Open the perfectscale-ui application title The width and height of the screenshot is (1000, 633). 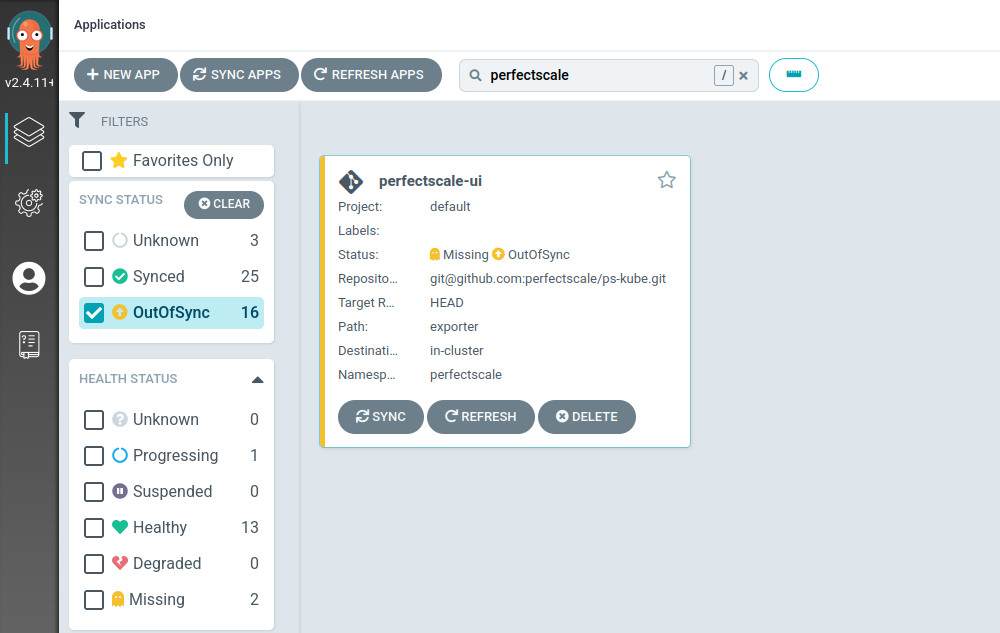click(430, 181)
